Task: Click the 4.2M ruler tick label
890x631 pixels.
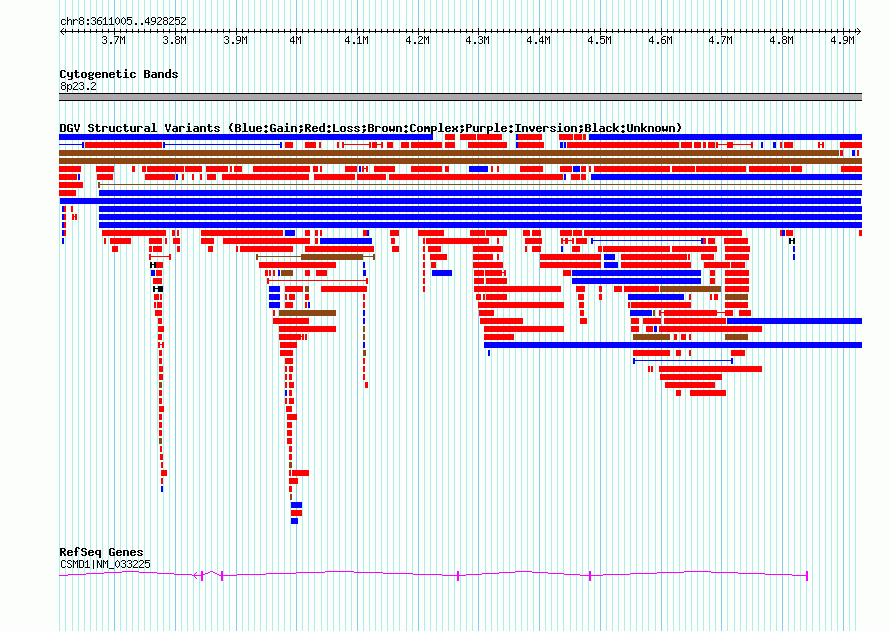Action: 417,40
